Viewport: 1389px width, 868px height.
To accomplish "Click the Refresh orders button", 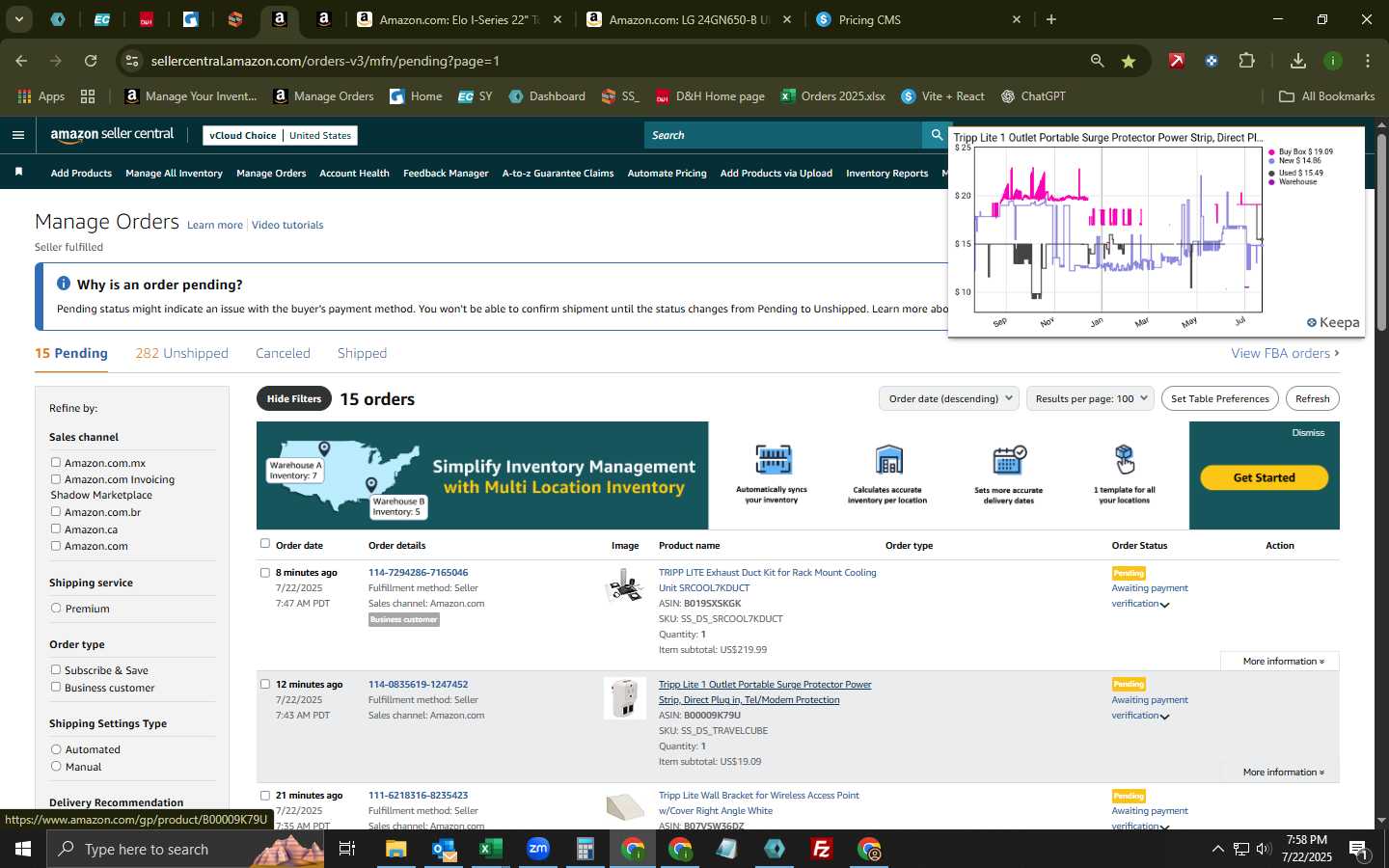I will point(1312,398).
